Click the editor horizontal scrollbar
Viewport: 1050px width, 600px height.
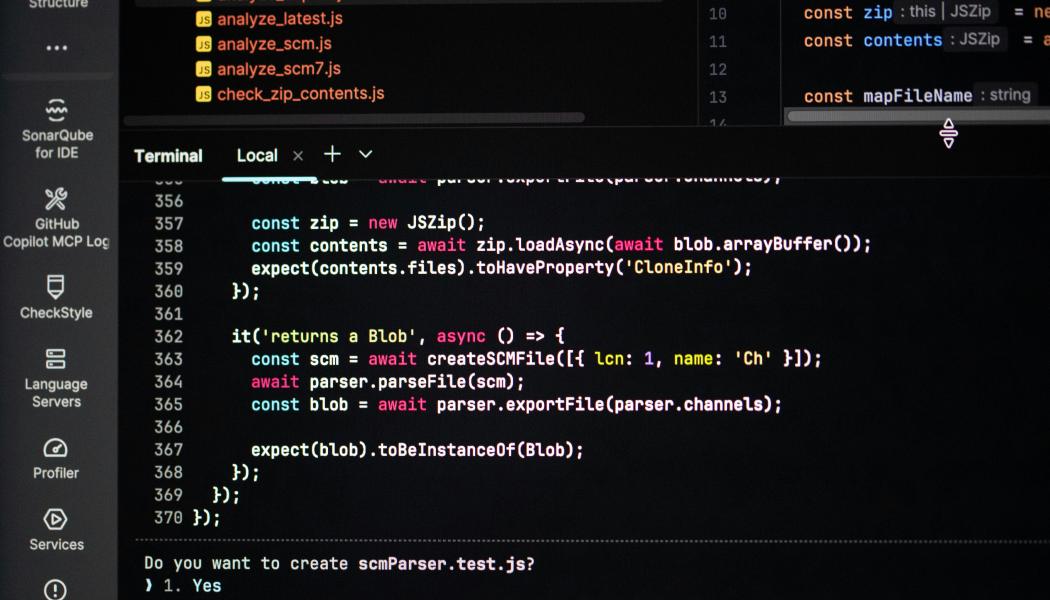tap(917, 117)
